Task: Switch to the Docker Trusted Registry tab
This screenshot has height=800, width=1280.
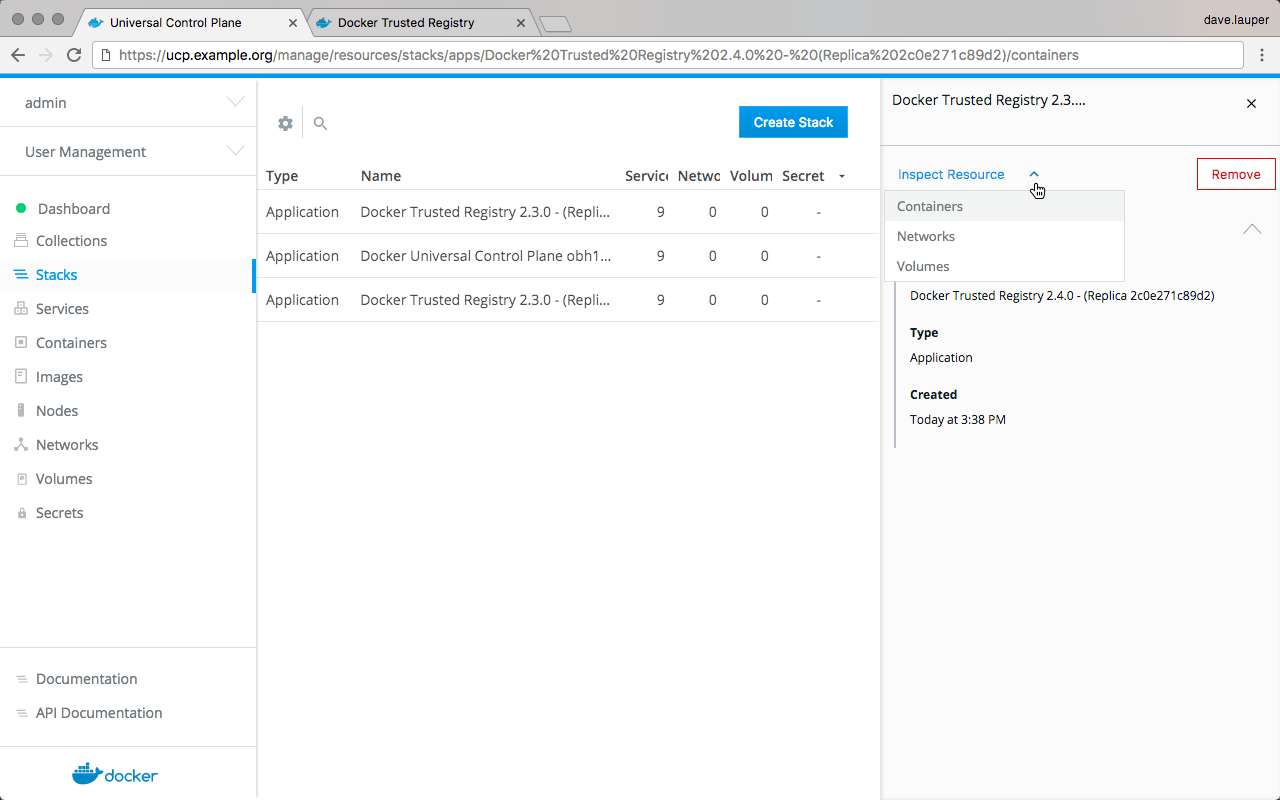Action: (420, 22)
